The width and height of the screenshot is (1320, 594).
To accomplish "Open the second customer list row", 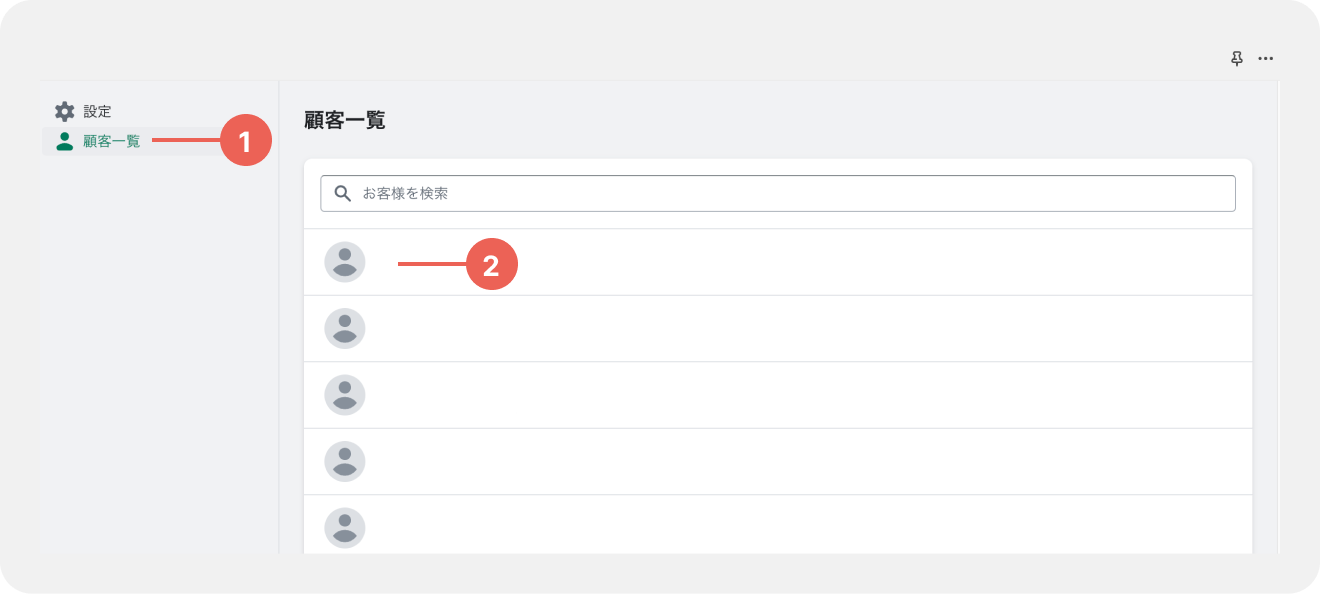I will 778,329.
